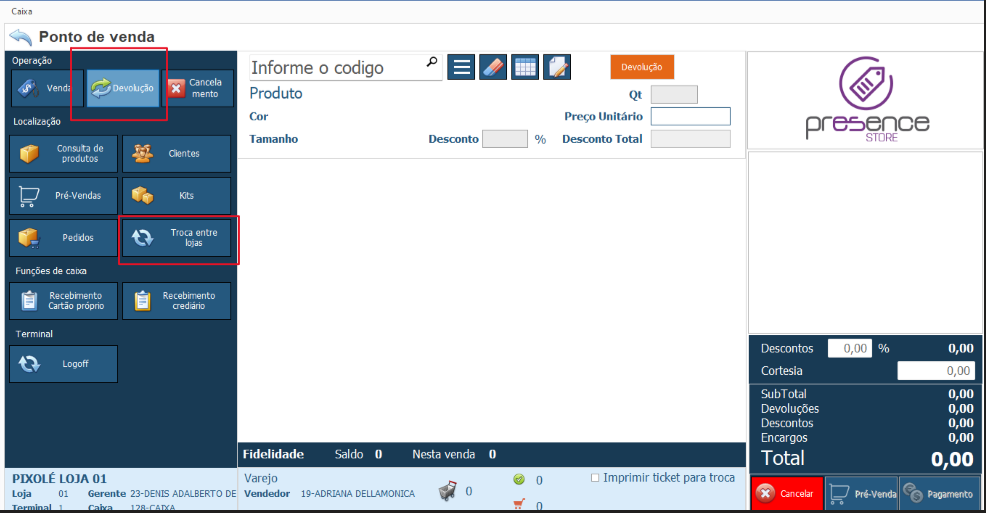Image resolution: width=986 pixels, height=513 pixels.
Task: Click the back arrow beside Ponto de venda
Action: click(20, 37)
